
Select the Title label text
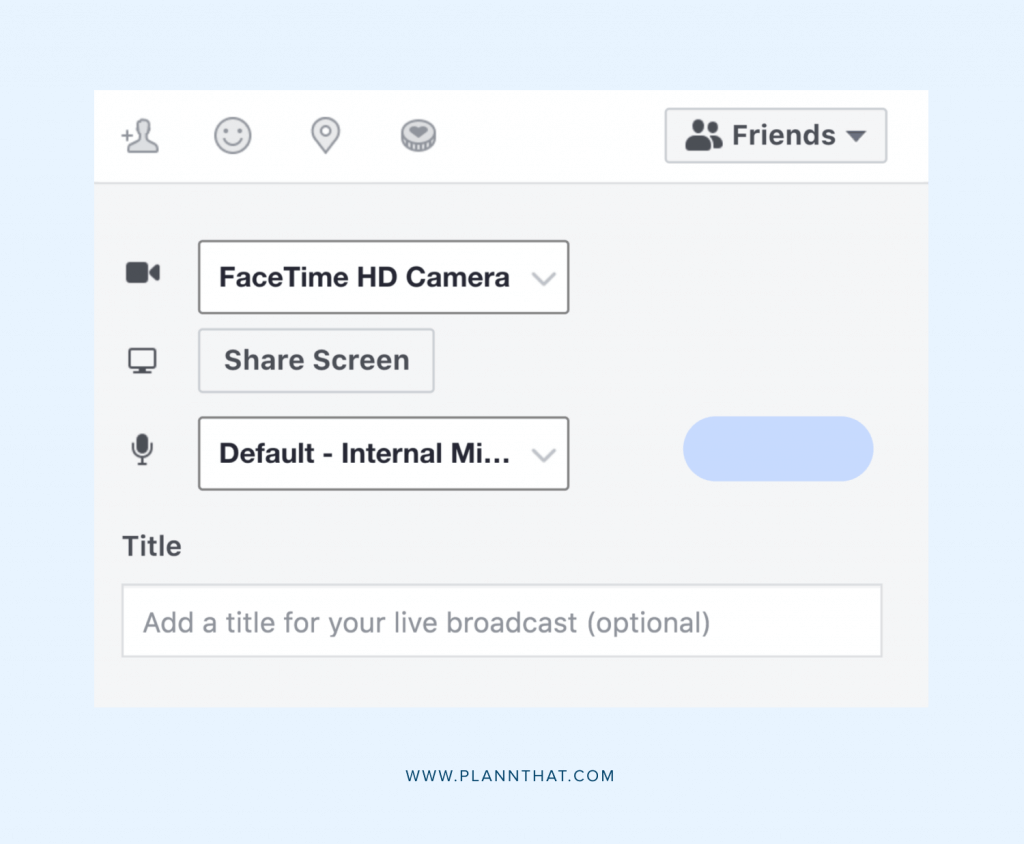151,546
